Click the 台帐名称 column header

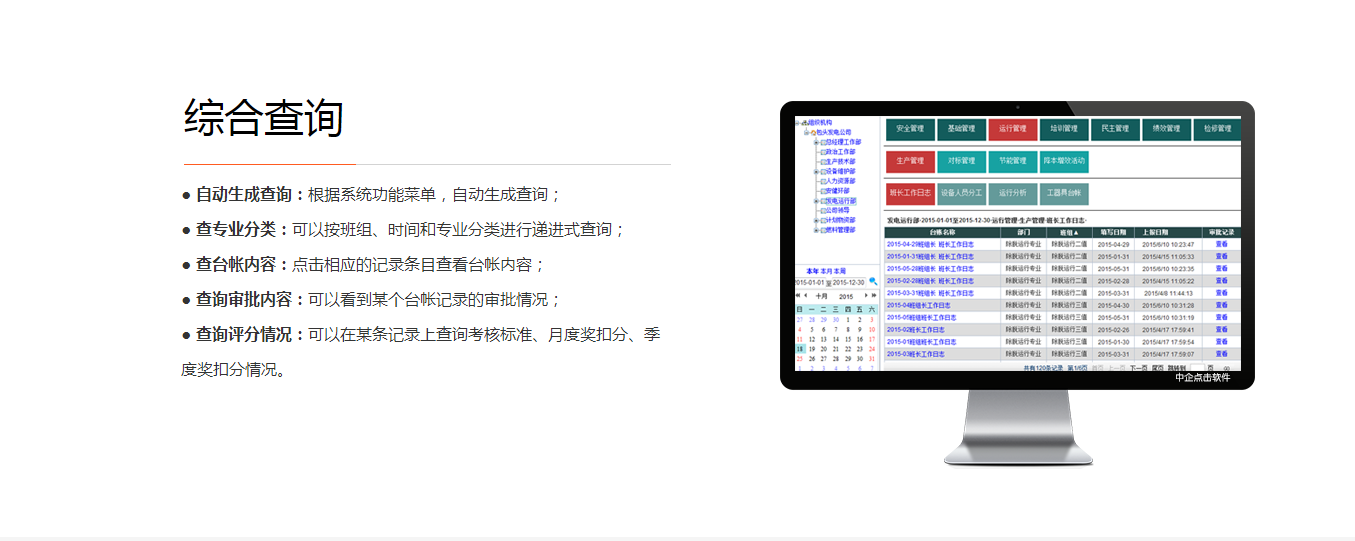pos(942,232)
